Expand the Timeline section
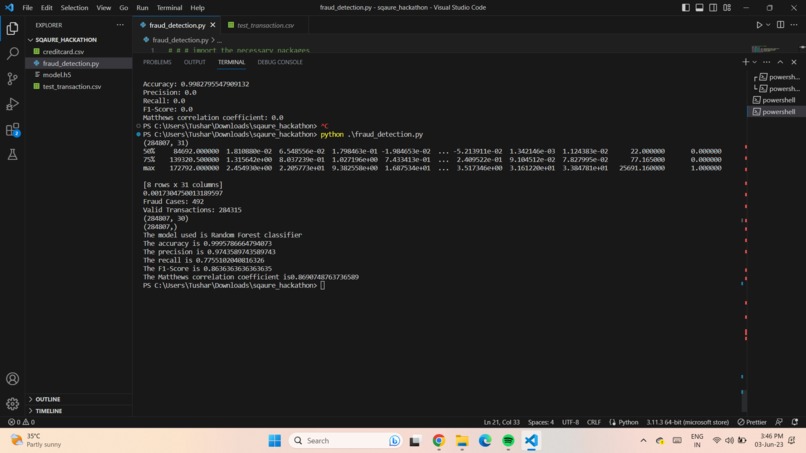 click(49, 411)
